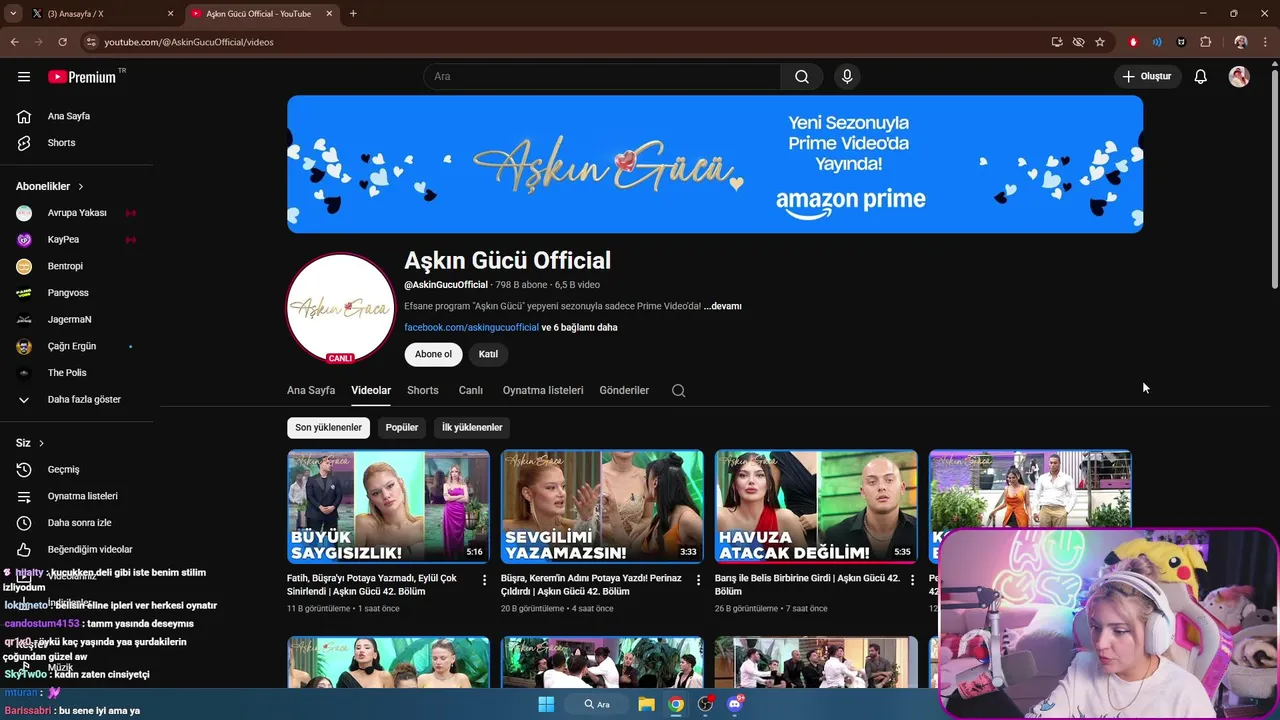Go back to the previous page
1280x720 pixels.
[14, 42]
